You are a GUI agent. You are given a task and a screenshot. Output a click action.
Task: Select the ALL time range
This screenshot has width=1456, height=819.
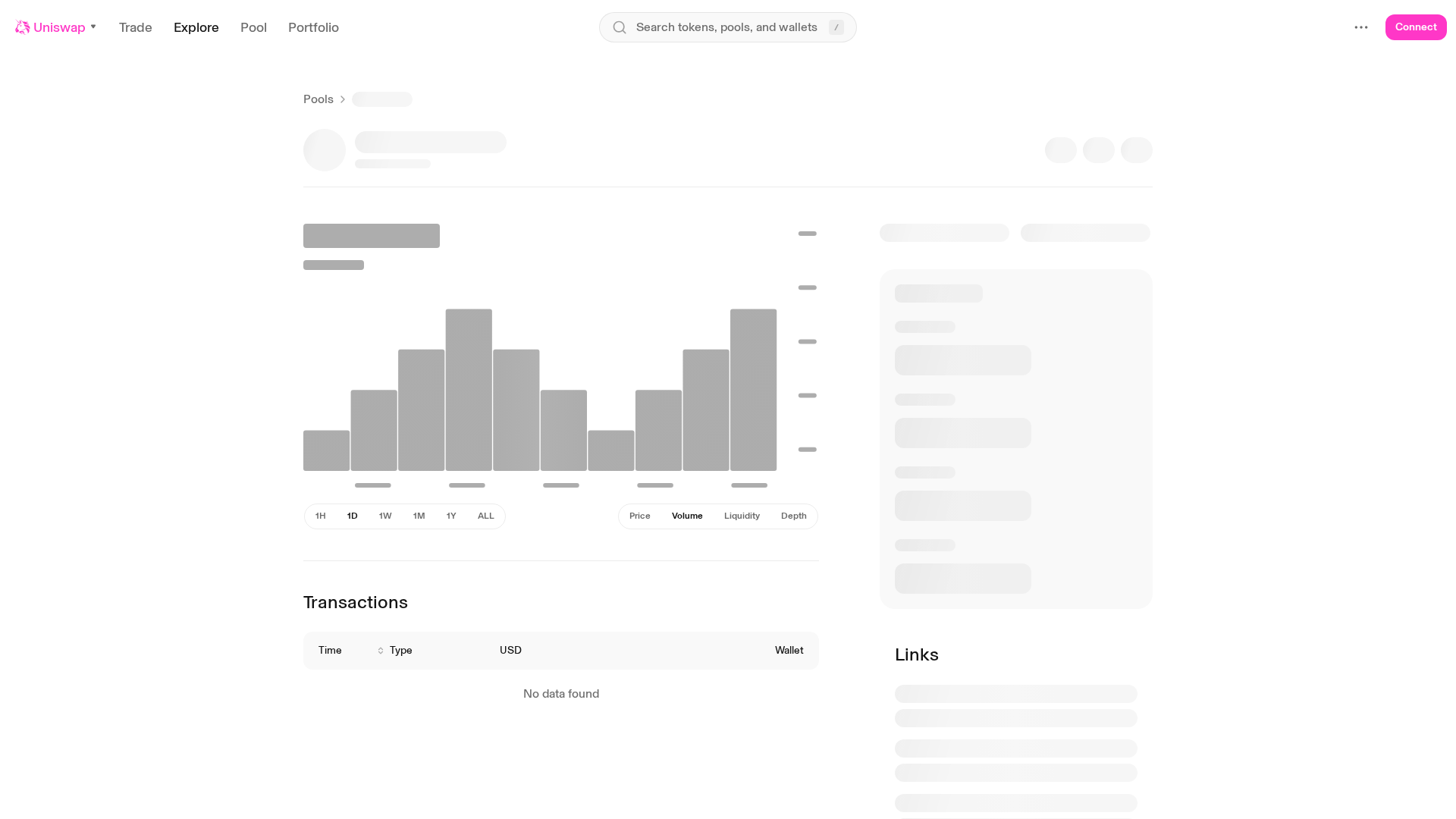tap(486, 516)
